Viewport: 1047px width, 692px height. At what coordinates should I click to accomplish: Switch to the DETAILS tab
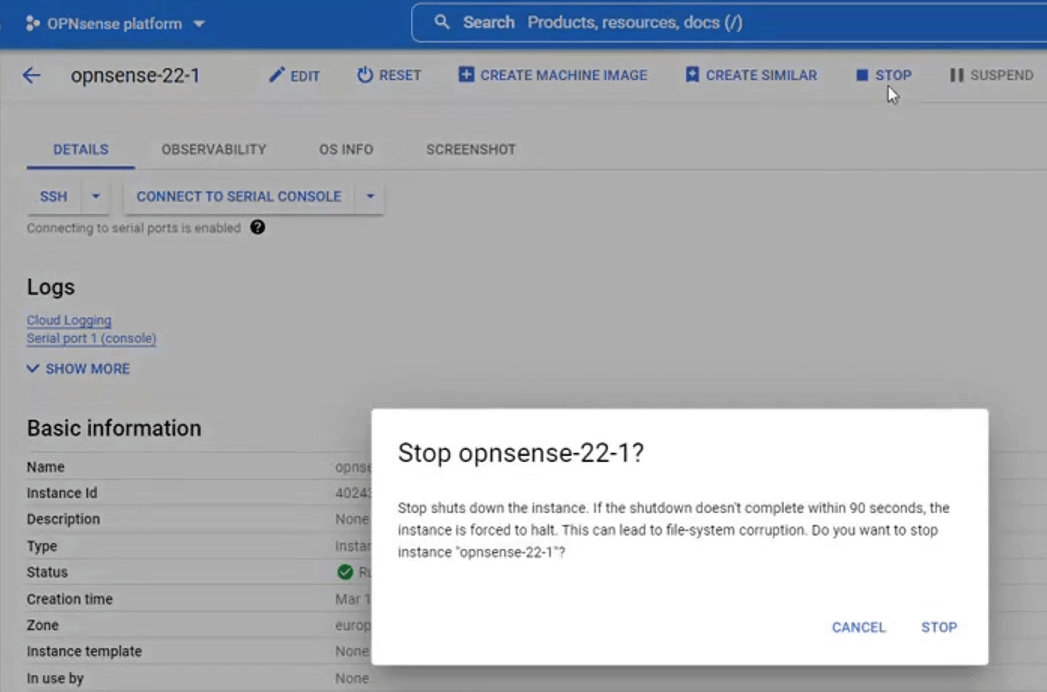81,150
